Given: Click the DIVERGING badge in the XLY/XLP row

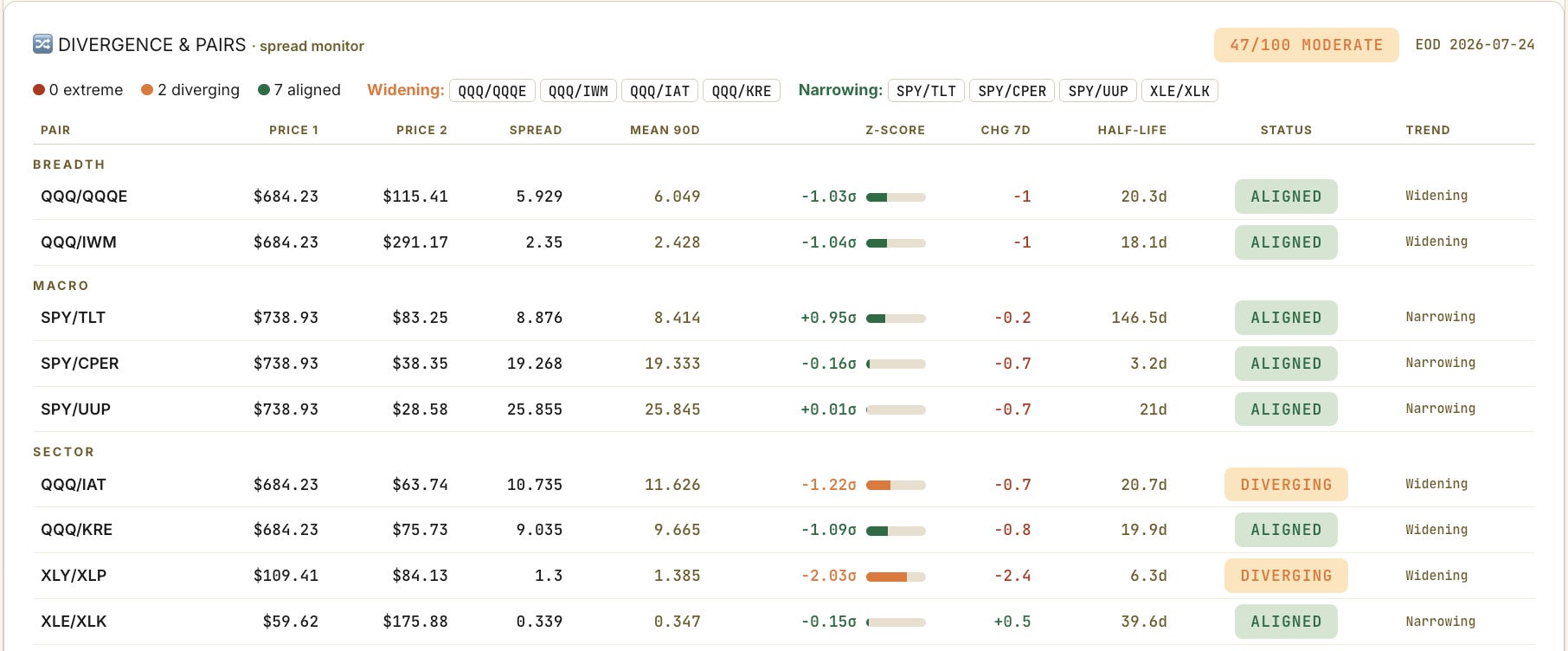Looking at the screenshot, I should tap(1286, 576).
